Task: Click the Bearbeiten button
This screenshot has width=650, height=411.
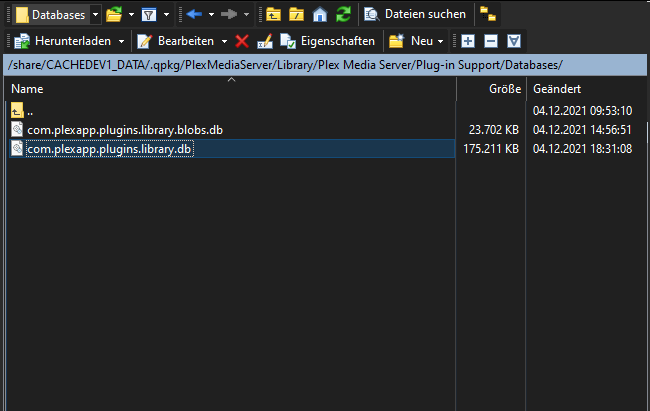Action: [x=177, y=41]
